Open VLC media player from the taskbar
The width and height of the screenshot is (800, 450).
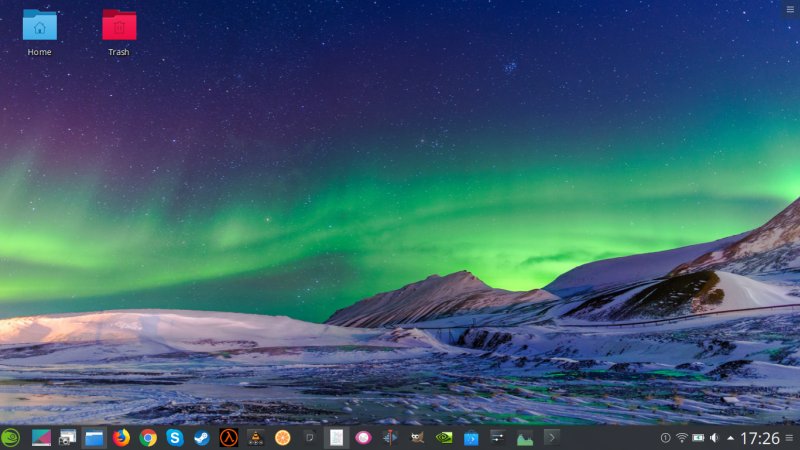click(x=256, y=438)
